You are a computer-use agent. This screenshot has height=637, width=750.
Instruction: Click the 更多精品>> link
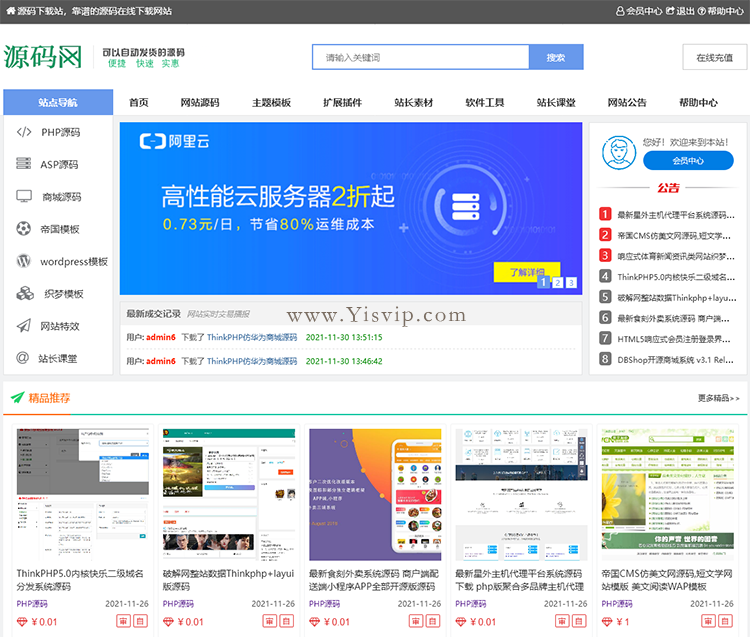point(718,398)
